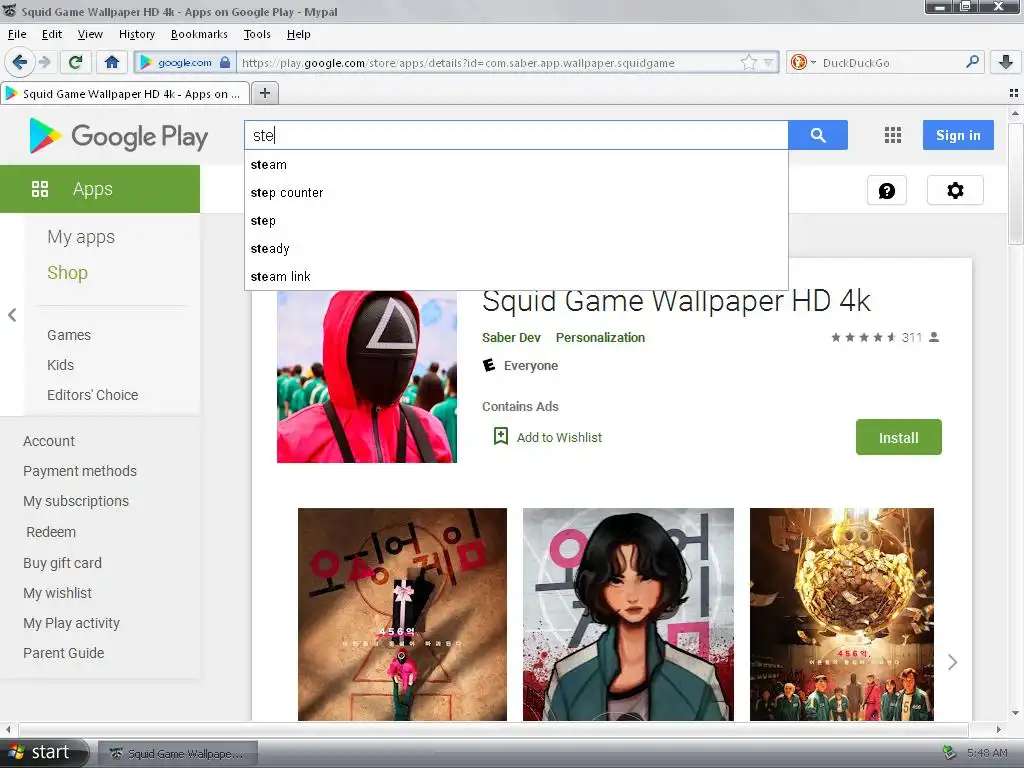Click Buy gift card
The image size is (1024, 768).
tap(63, 563)
